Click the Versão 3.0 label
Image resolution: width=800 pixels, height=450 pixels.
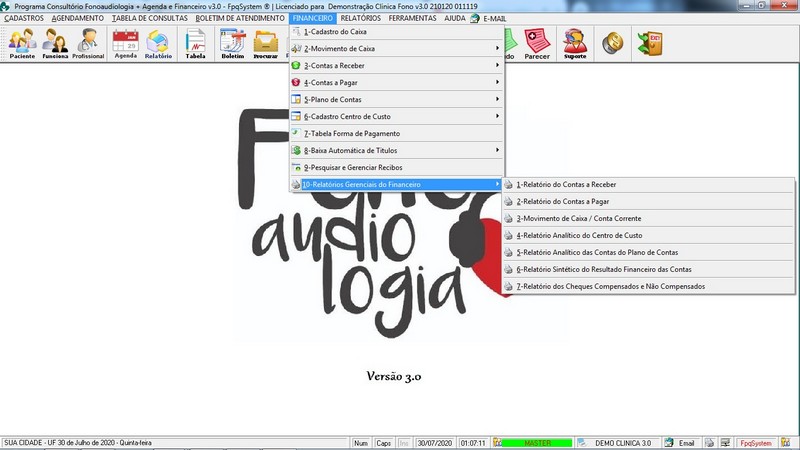393,377
